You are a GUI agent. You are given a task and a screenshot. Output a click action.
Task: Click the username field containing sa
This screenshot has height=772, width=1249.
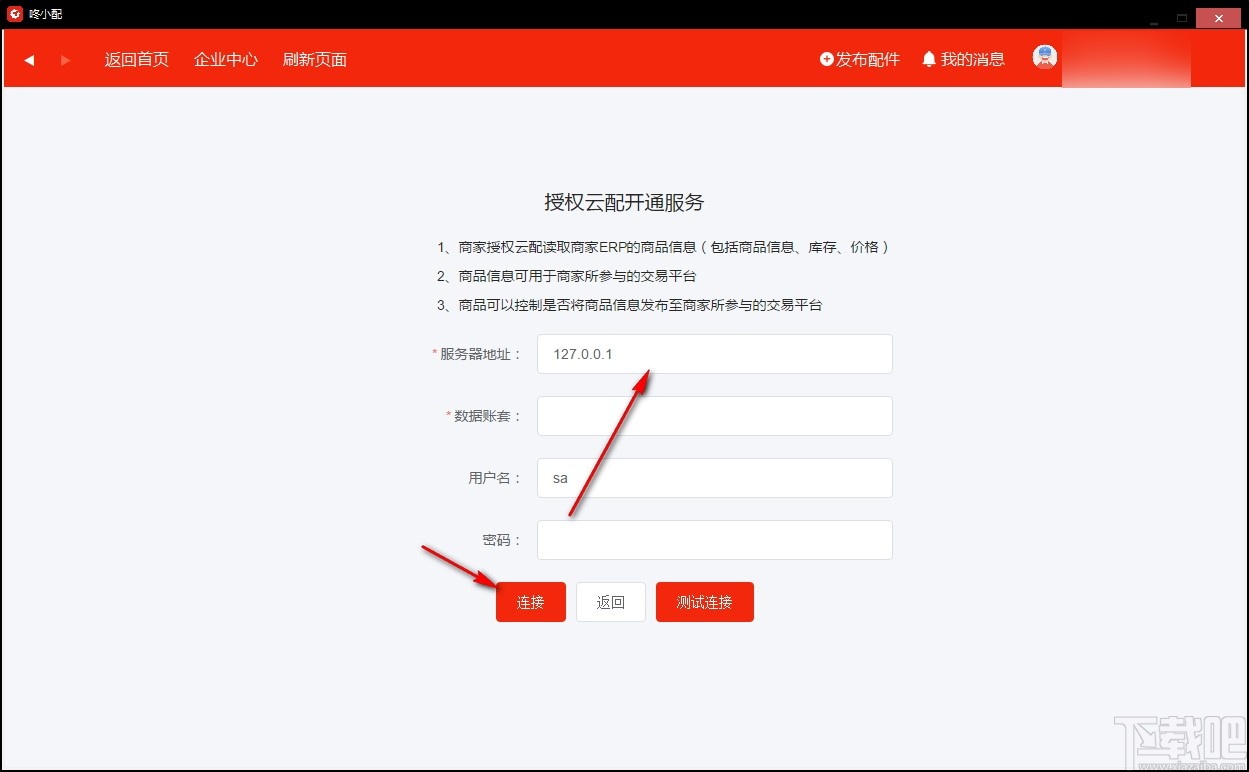pos(714,478)
